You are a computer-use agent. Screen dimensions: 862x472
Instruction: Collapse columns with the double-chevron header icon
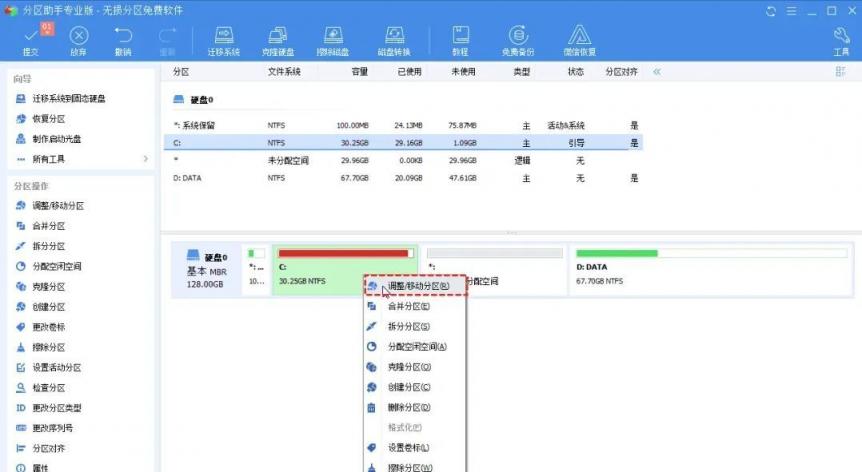coord(657,72)
